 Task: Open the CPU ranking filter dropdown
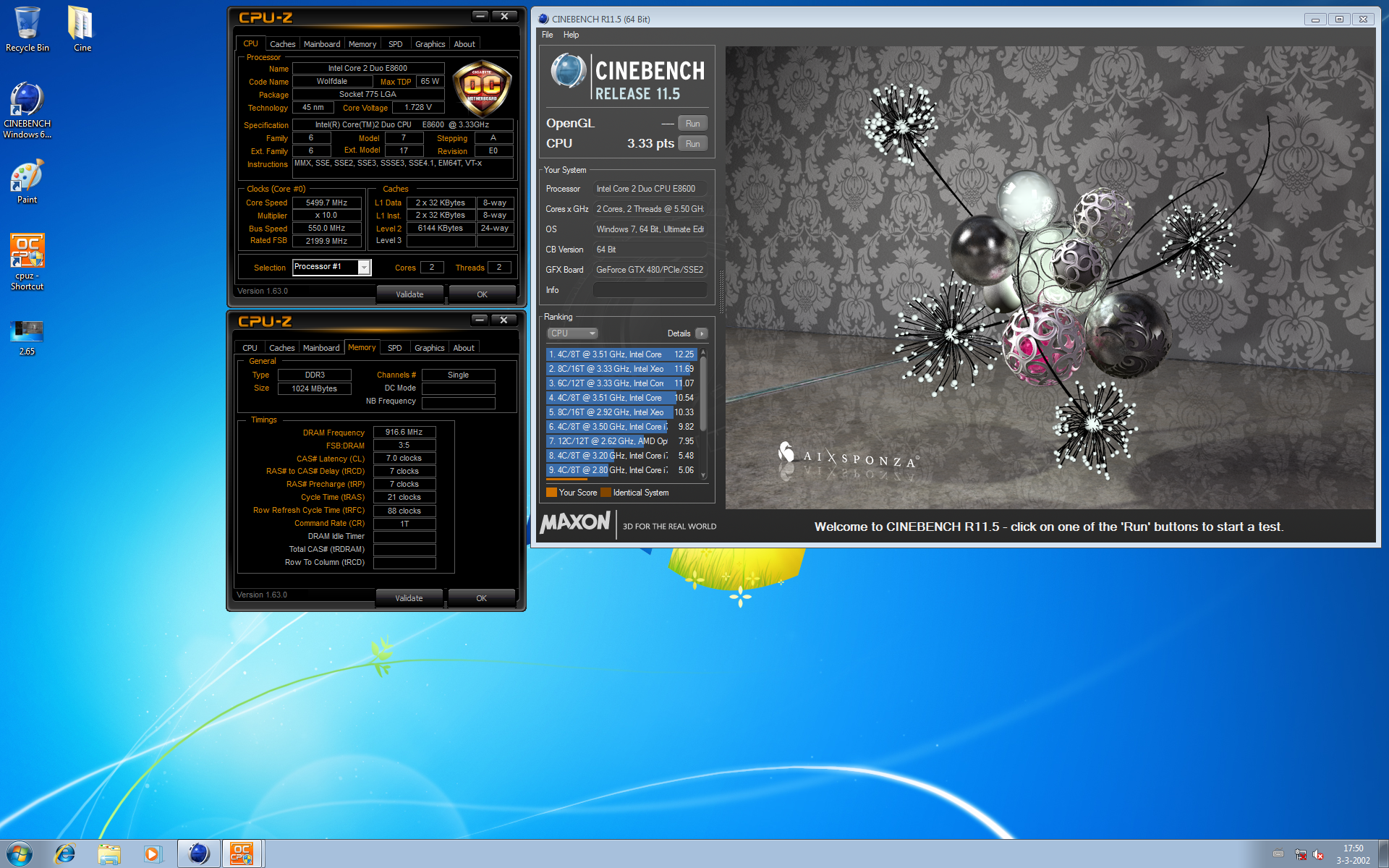pyautogui.click(x=572, y=333)
